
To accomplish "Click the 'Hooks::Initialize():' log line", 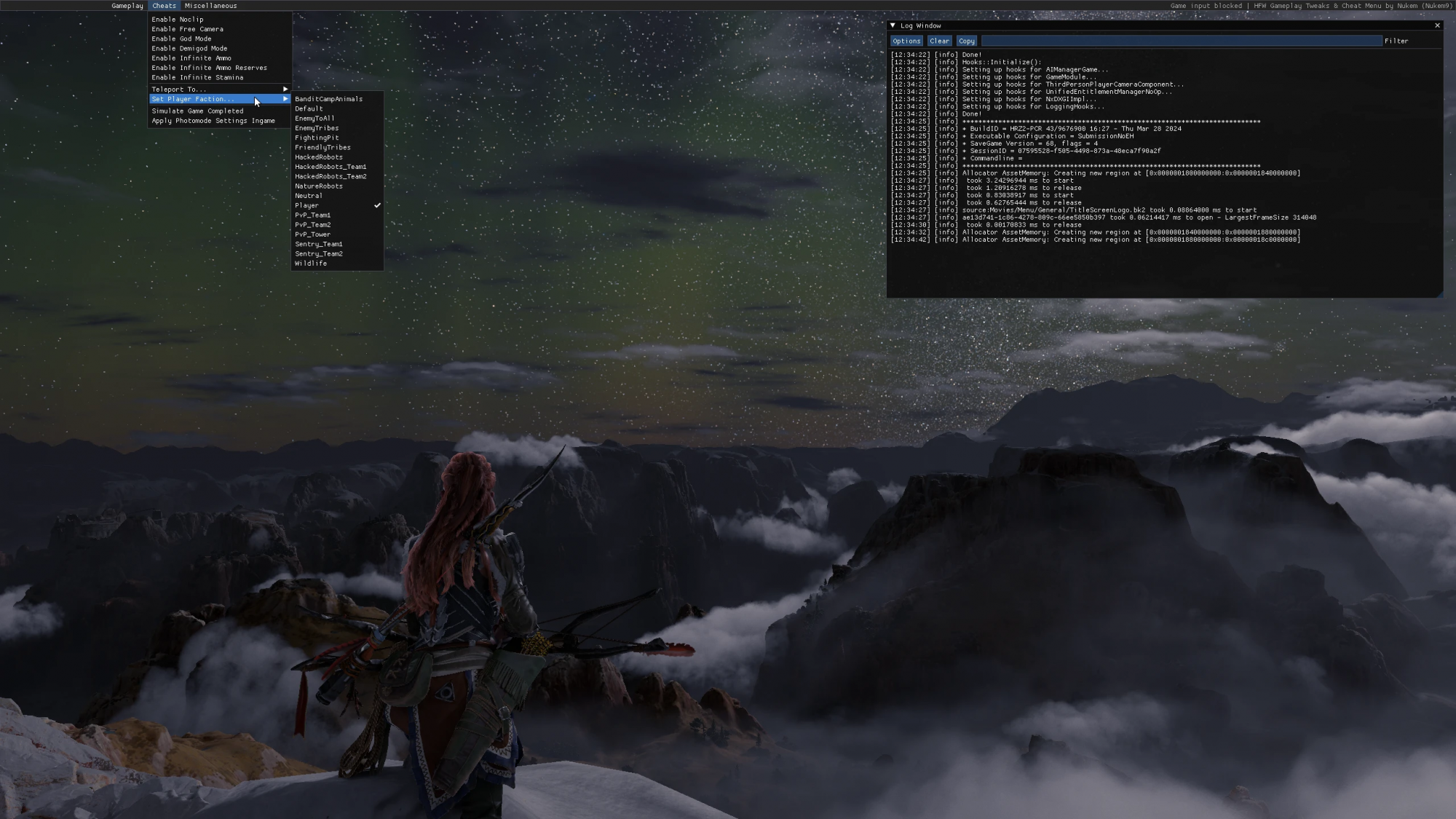I will click(966, 62).
